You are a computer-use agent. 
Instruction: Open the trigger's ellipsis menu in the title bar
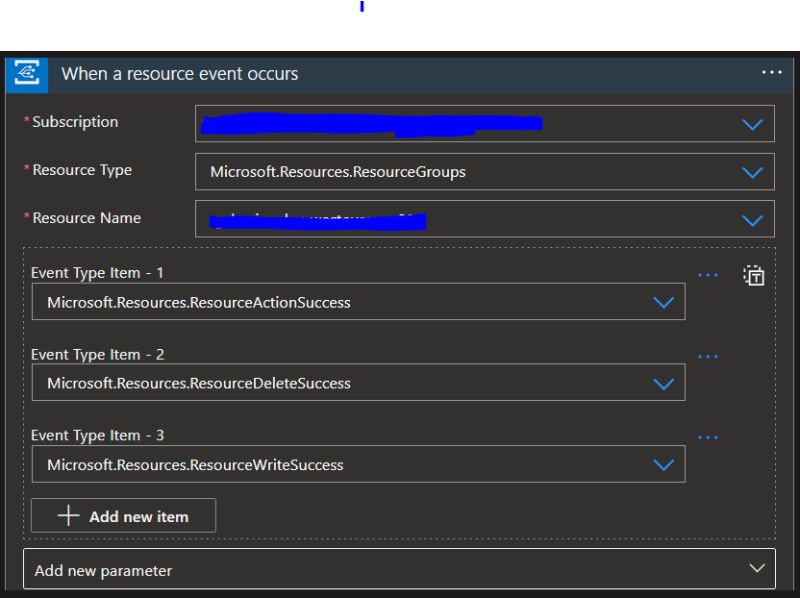click(771, 72)
